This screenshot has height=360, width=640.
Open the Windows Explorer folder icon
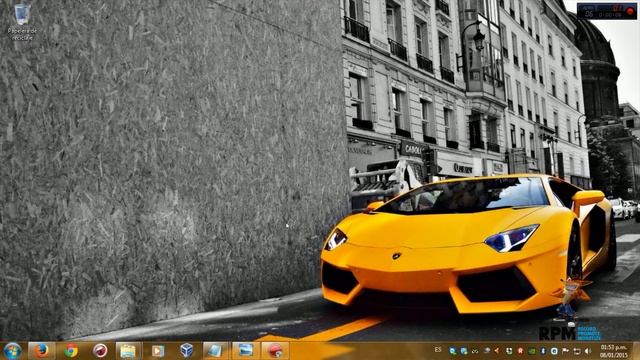coord(128,351)
